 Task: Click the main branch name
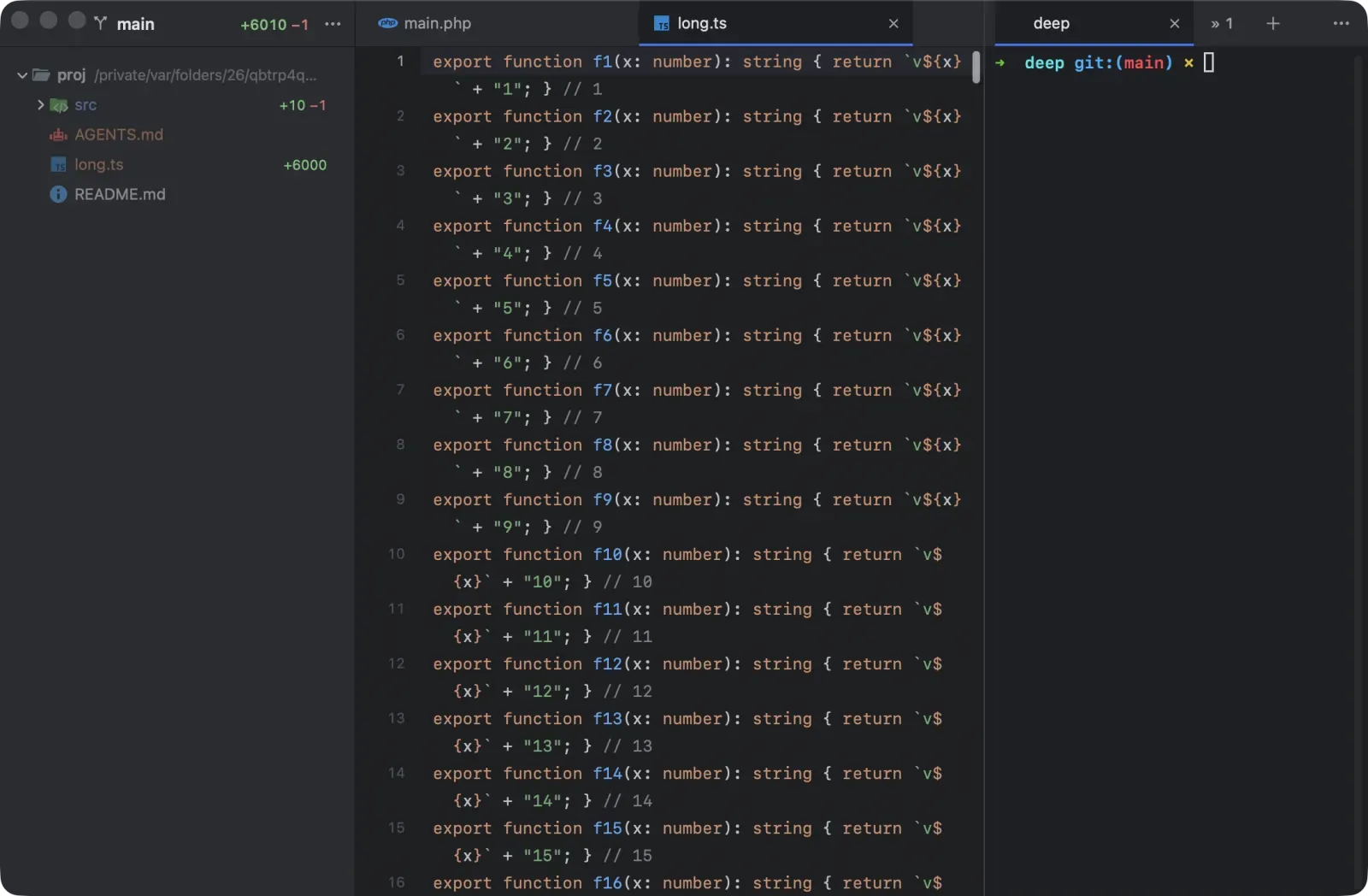[x=136, y=24]
